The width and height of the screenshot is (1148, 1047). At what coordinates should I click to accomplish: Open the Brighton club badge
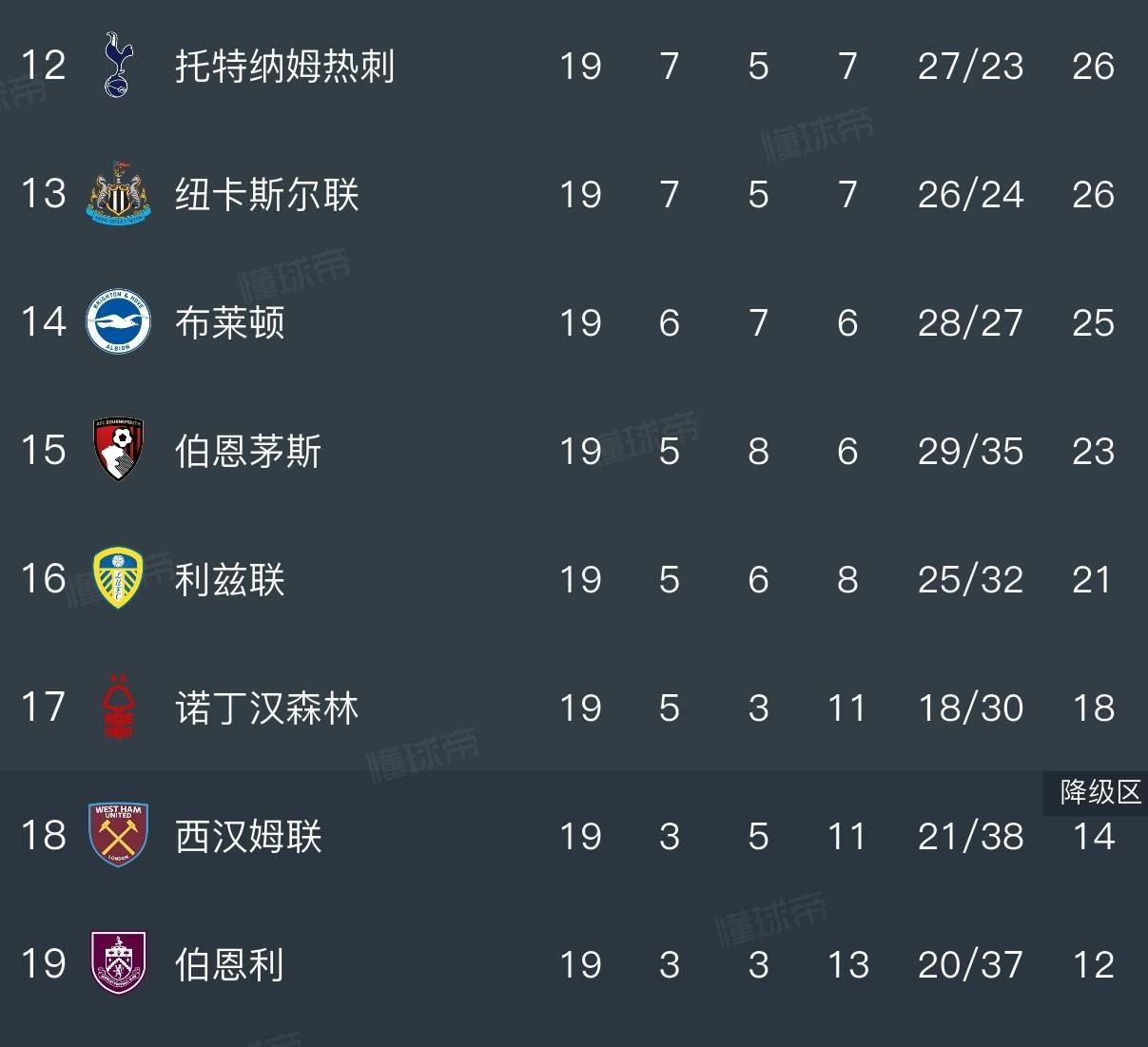coord(118,322)
